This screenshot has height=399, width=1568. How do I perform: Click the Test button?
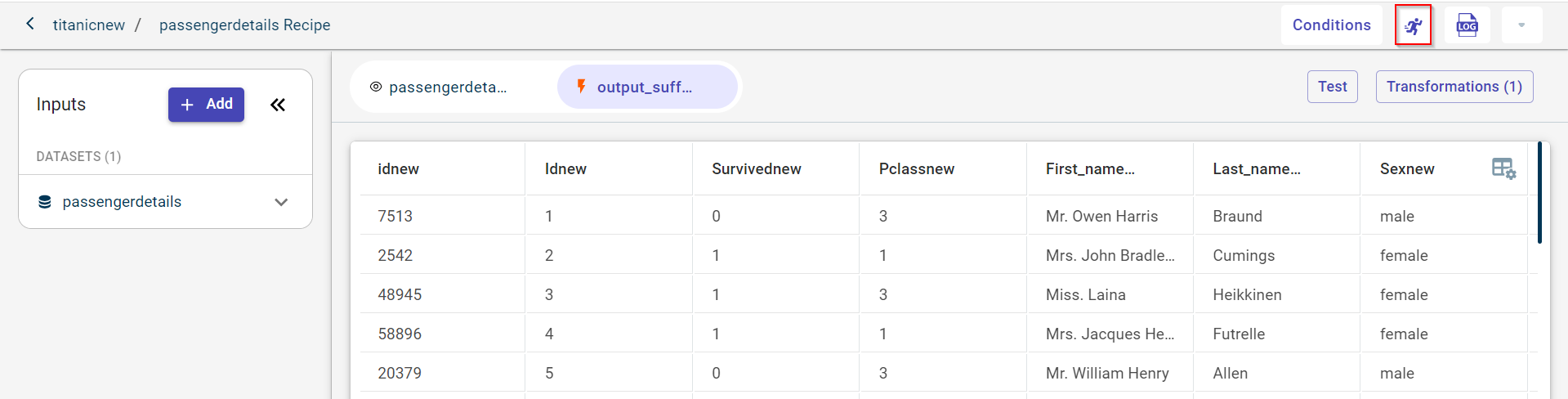click(1332, 87)
